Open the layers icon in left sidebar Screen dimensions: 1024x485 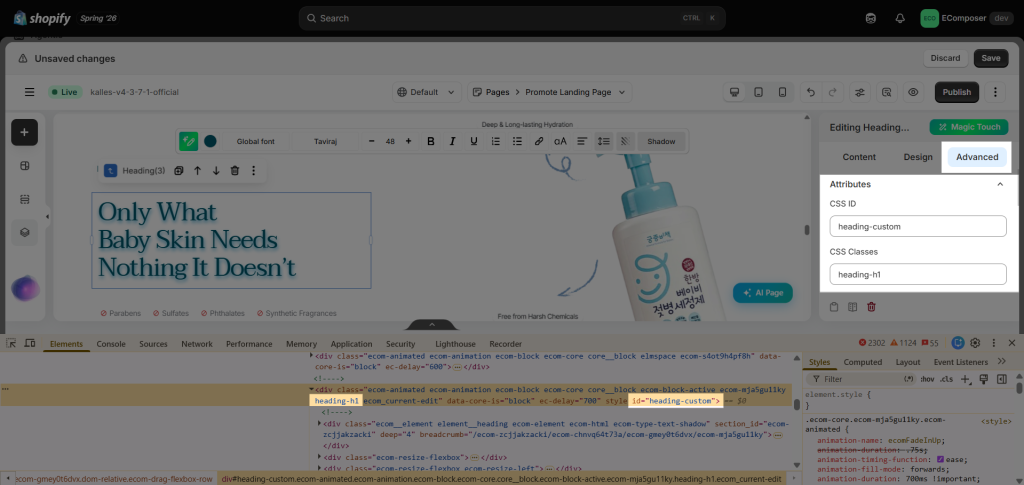tap(24, 232)
